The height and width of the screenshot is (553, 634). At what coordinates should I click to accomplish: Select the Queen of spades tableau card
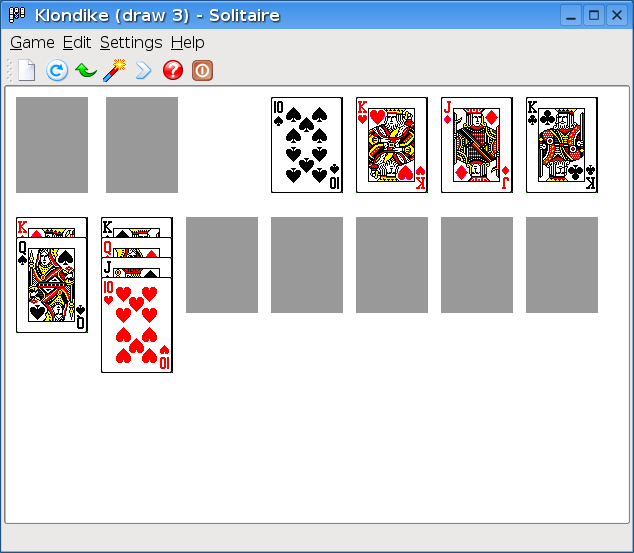point(52,287)
